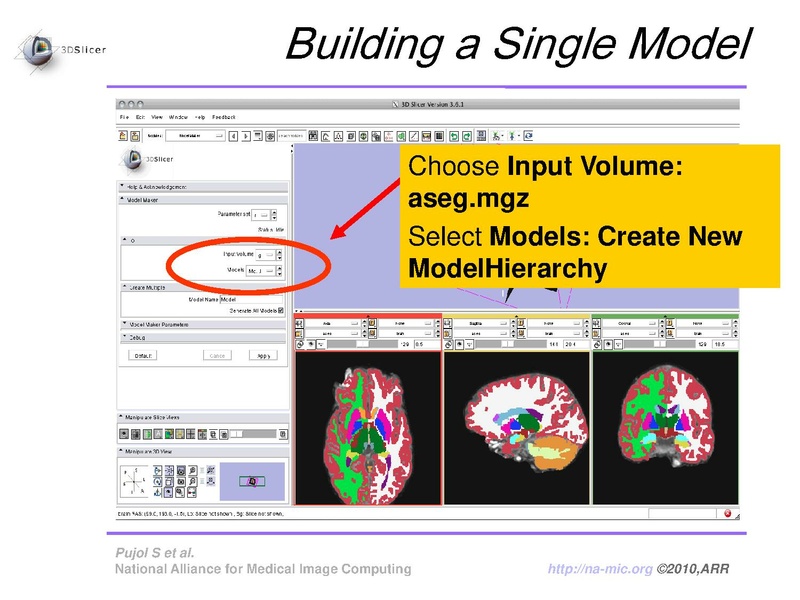Click the Cancel button
The image size is (800, 600).
[217, 356]
